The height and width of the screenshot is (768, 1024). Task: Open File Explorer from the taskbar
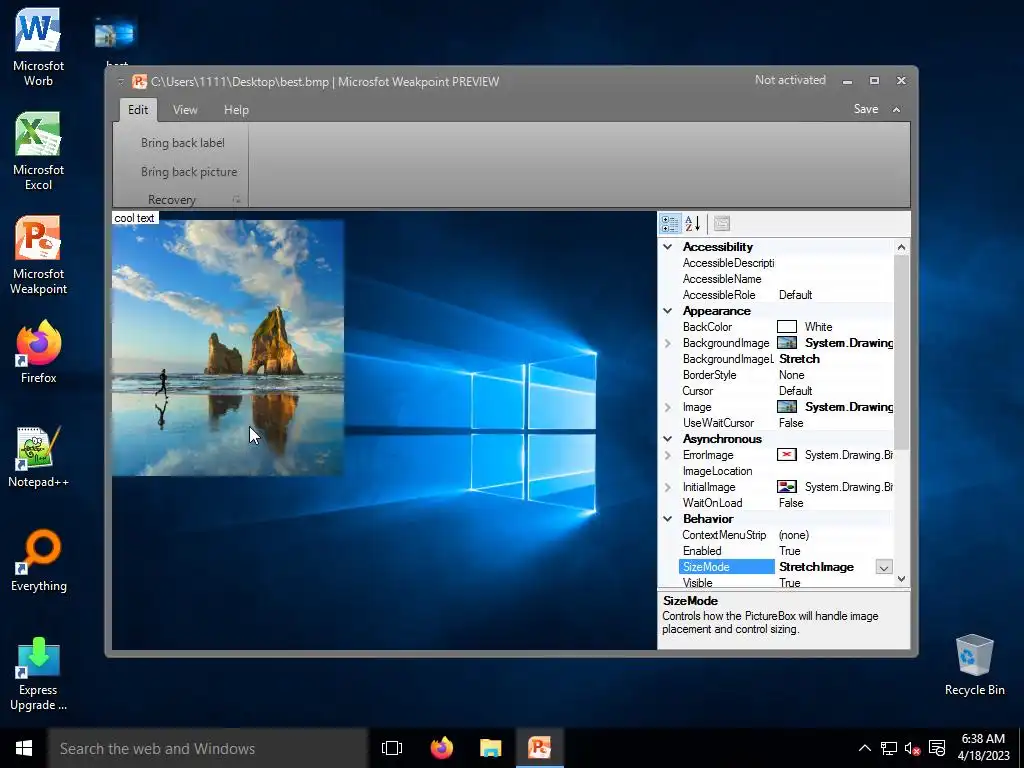(490, 748)
